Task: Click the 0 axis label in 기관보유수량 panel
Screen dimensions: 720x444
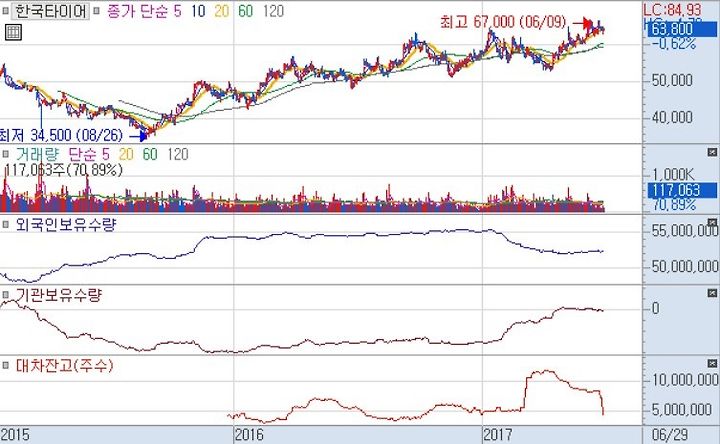Action: click(656, 308)
